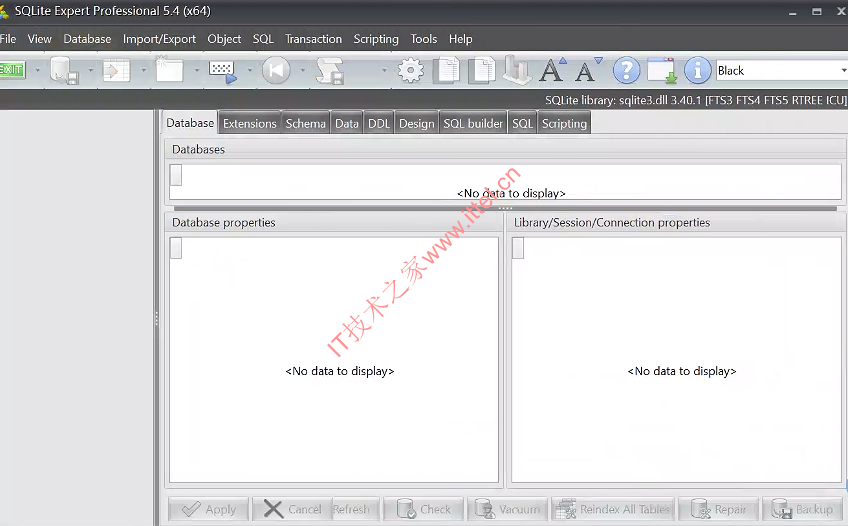Image resolution: width=848 pixels, height=526 pixels.
Task: Open the SQL menu in menu bar
Action: [x=263, y=39]
